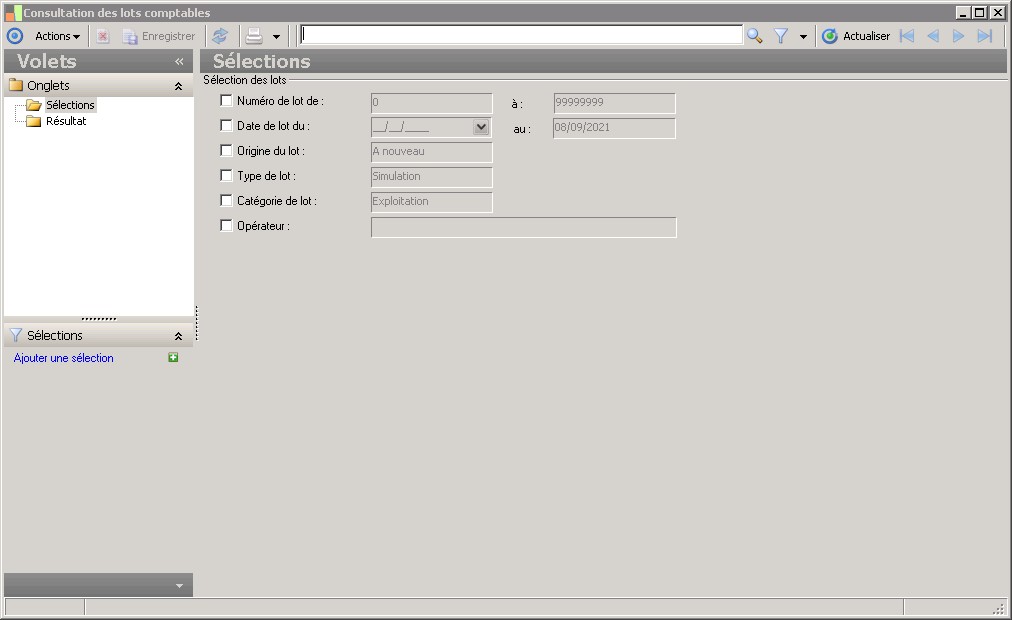Enable the Catégorie de lot checkbox
Viewport: 1012px width, 620px height.
(226, 201)
